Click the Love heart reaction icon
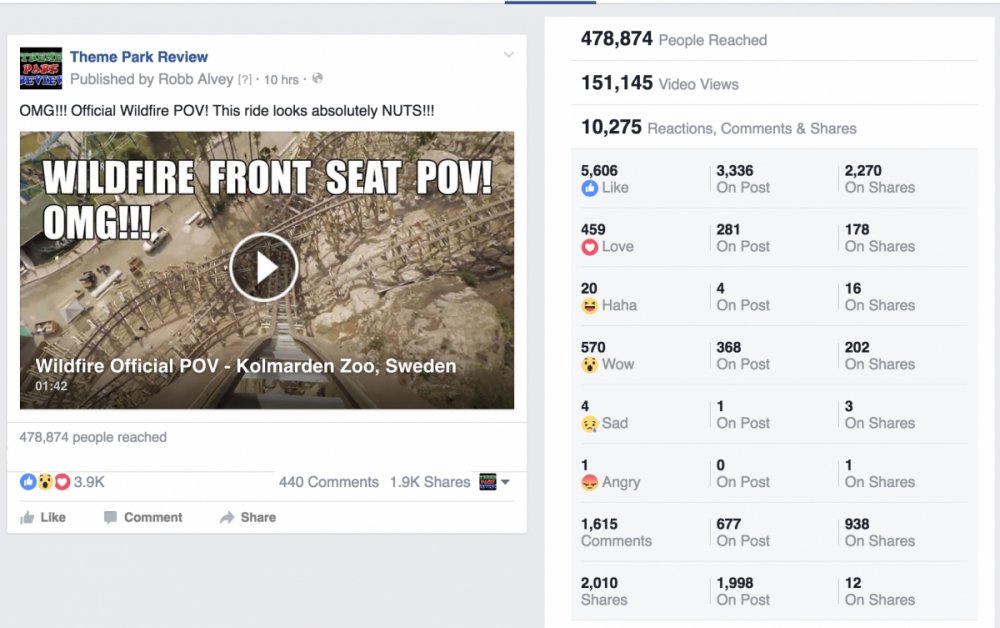1000x628 pixels. click(x=590, y=247)
